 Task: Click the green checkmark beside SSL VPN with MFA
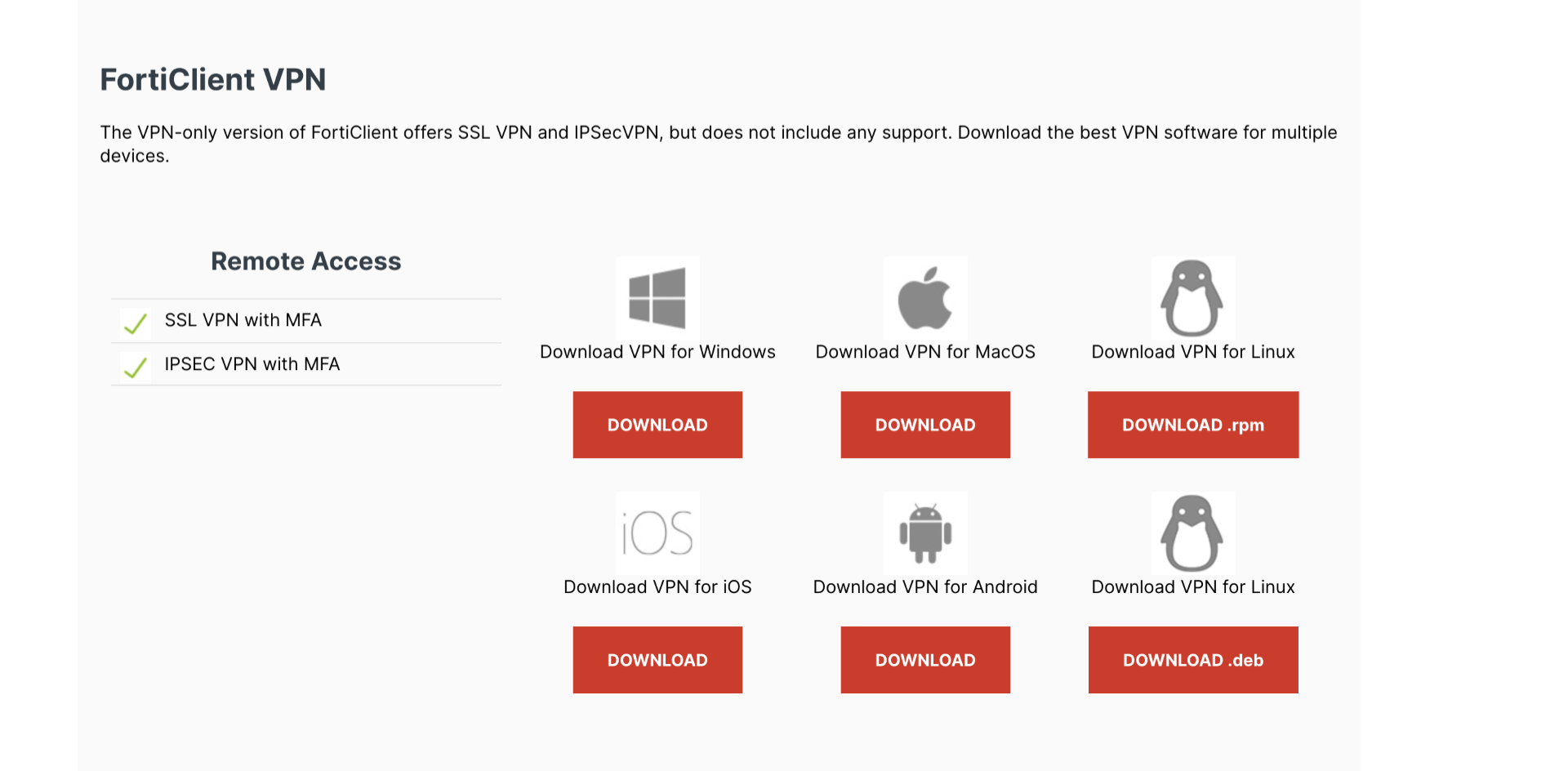pyautogui.click(x=136, y=323)
